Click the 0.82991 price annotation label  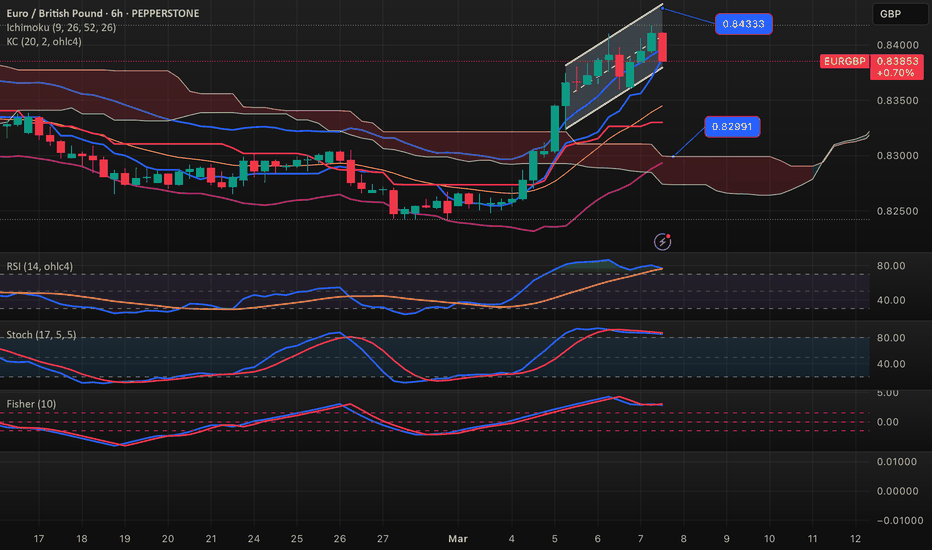pos(732,127)
